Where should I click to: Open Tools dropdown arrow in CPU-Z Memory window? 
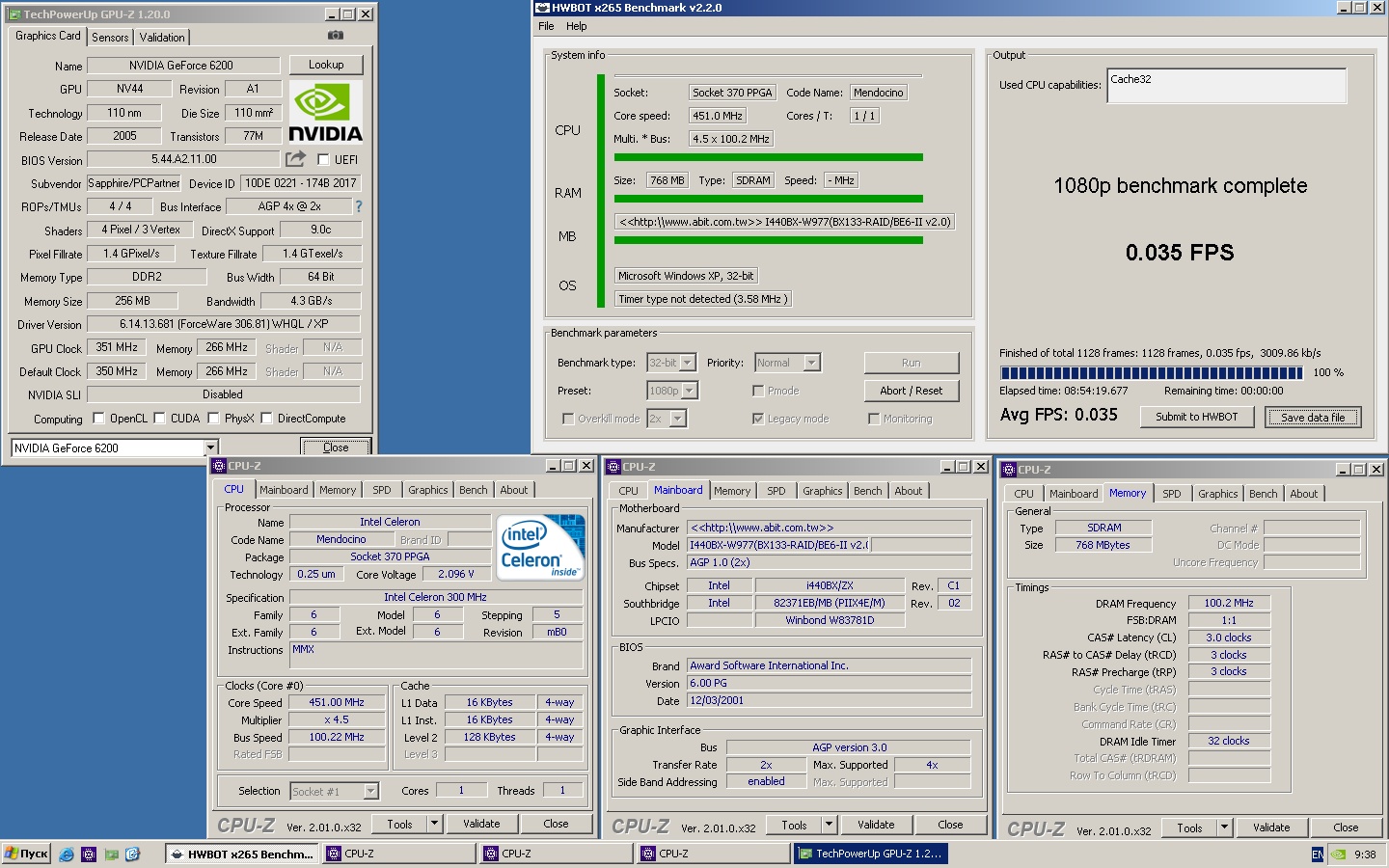point(1224,827)
